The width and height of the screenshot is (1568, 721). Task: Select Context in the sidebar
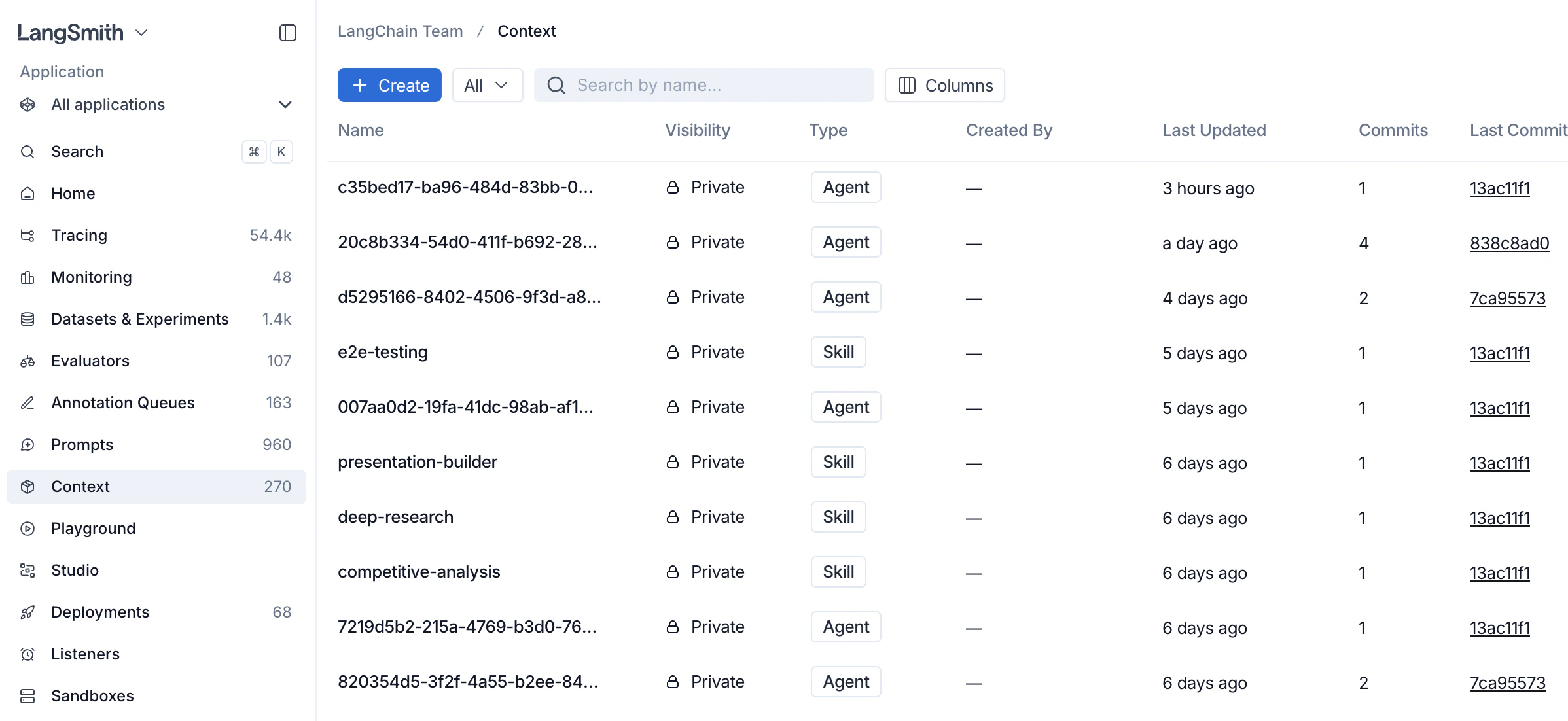click(80, 486)
